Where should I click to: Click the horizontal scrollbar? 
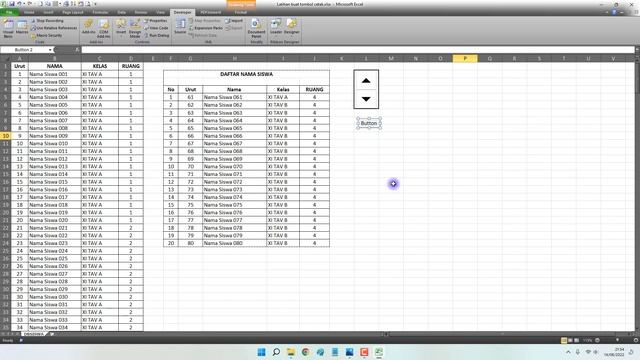506,334
